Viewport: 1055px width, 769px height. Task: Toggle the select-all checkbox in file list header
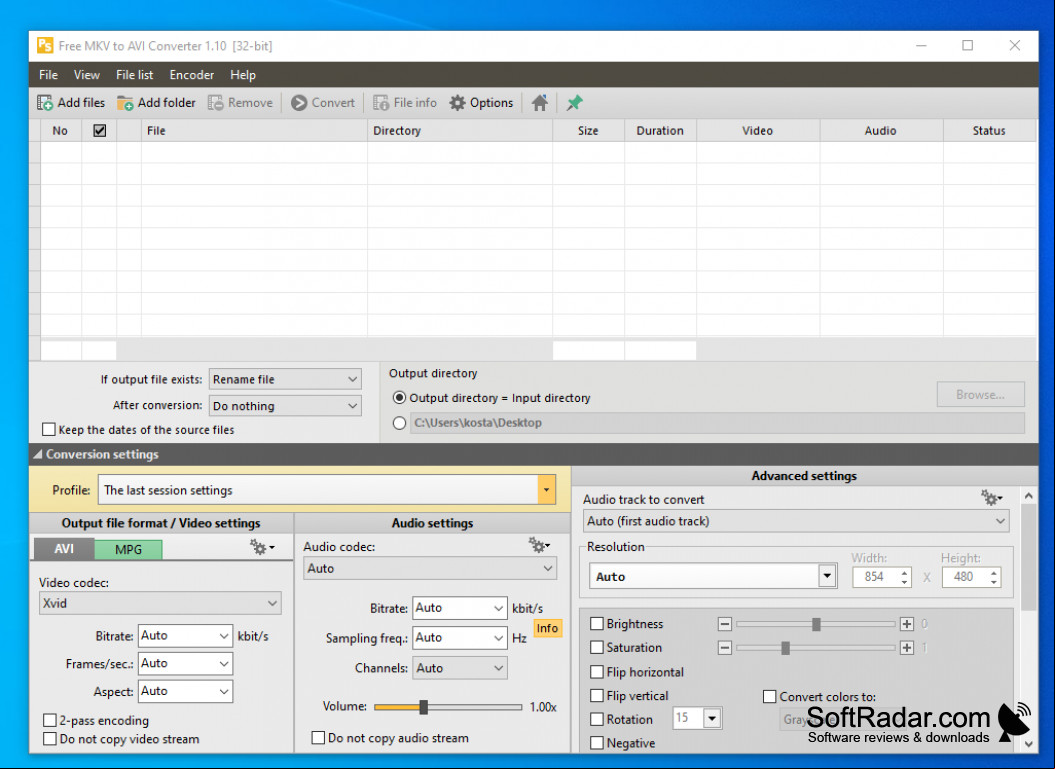click(100, 131)
